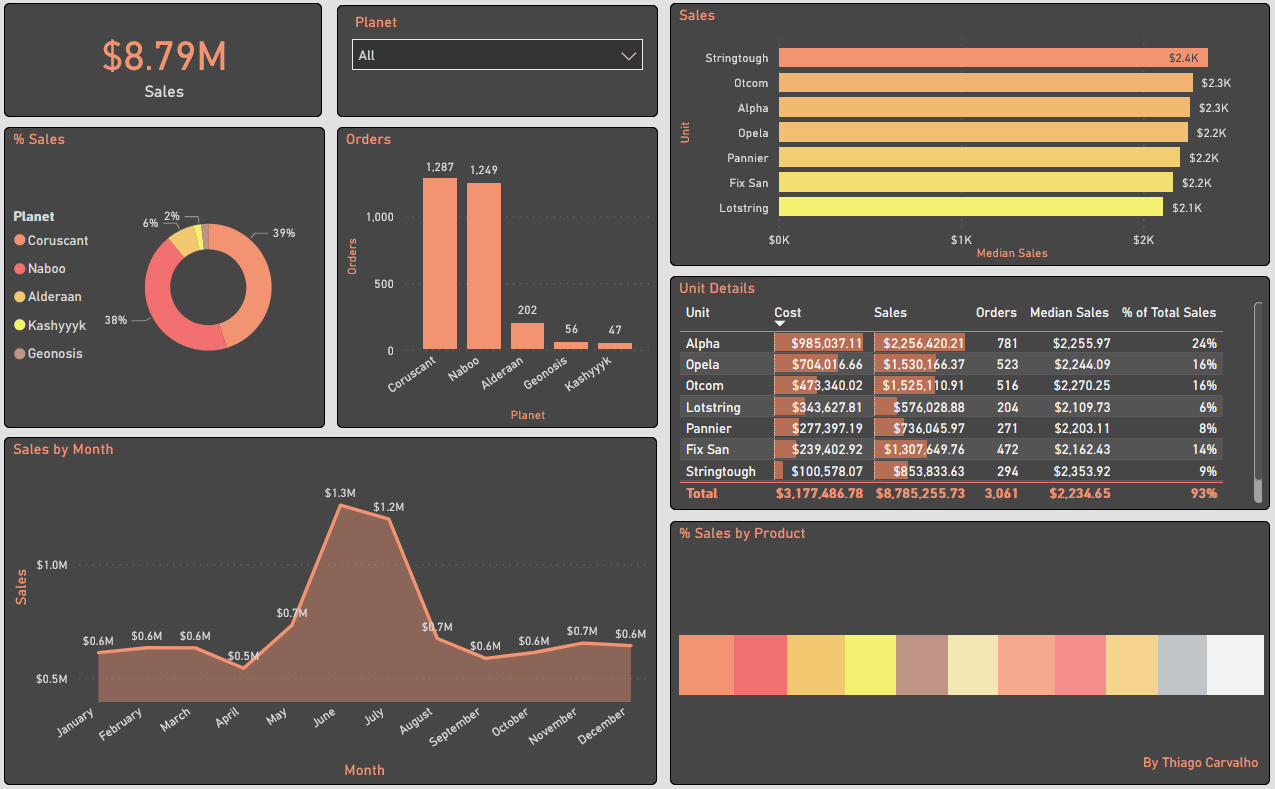Select Geonosis in the planet legend

pyautogui.click(x=48, y=354)
